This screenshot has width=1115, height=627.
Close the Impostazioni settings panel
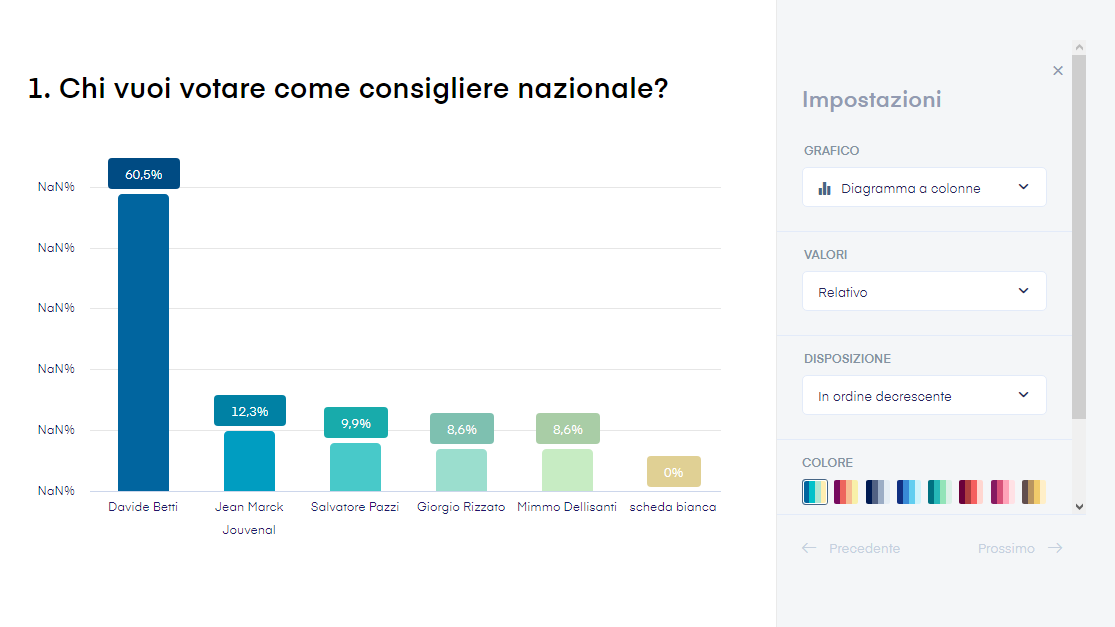click(1057, 70)
